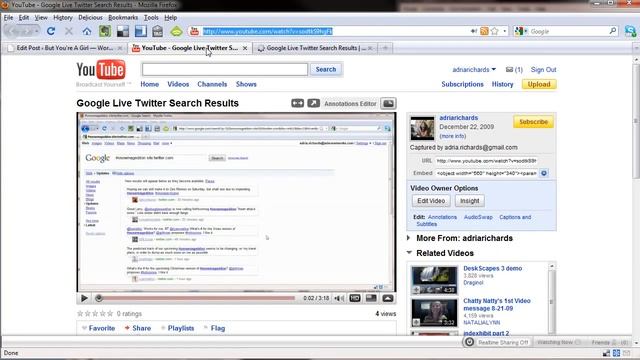The image size is (640, 360).
Task: Click the YouTube Search button
Action: click(326, 69)
